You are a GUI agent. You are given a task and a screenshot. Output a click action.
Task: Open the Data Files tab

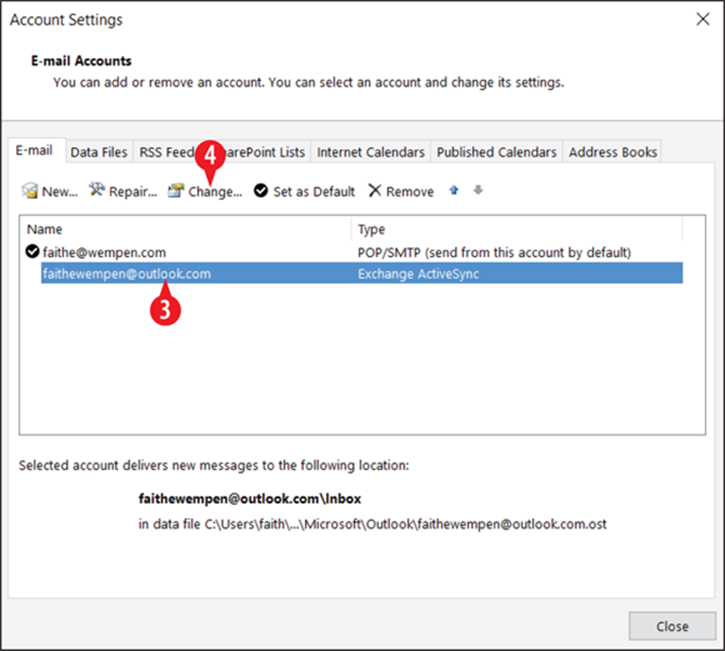(99, 152)
